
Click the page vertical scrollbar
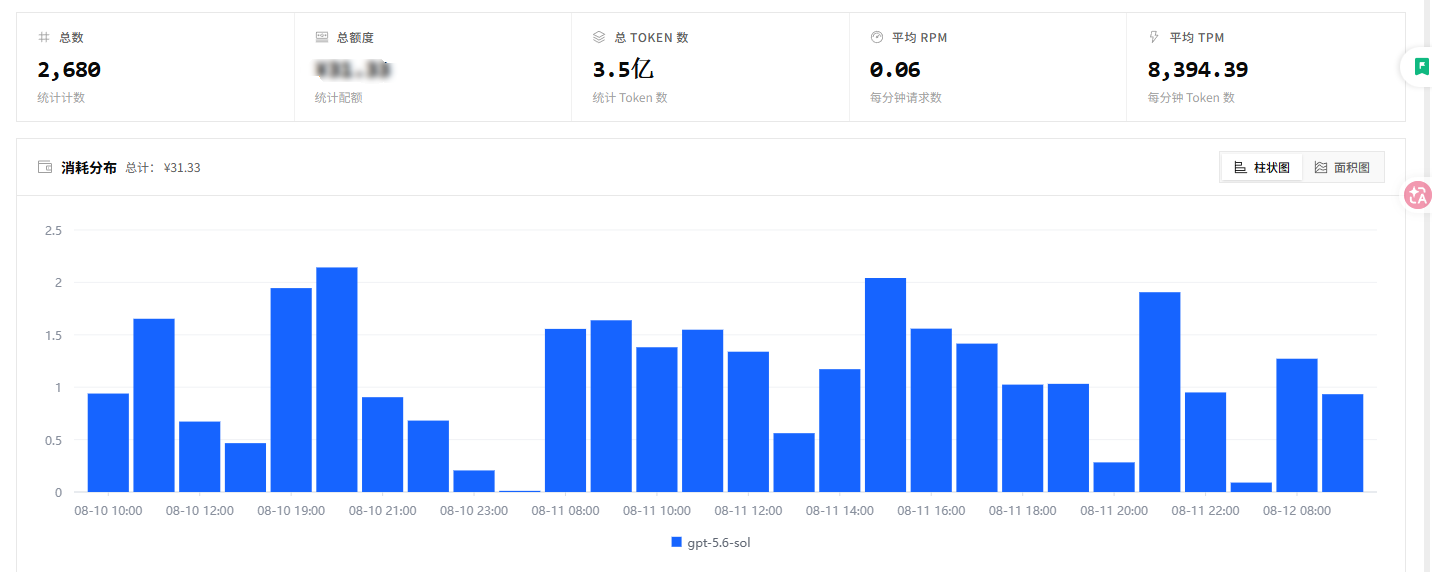coord(1427,286)
